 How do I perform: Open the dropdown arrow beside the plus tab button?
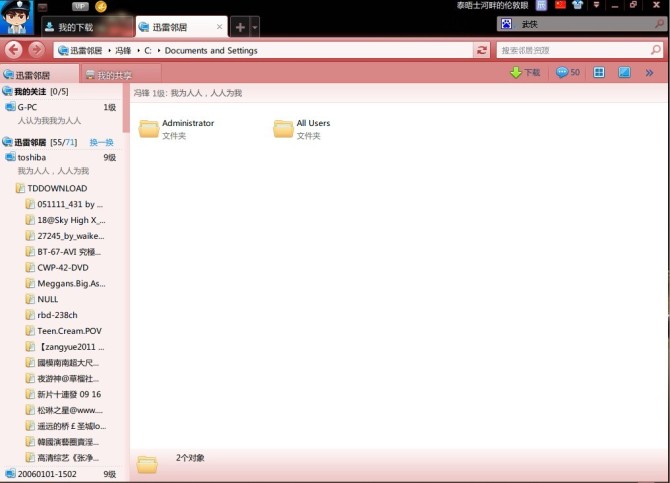255,27
